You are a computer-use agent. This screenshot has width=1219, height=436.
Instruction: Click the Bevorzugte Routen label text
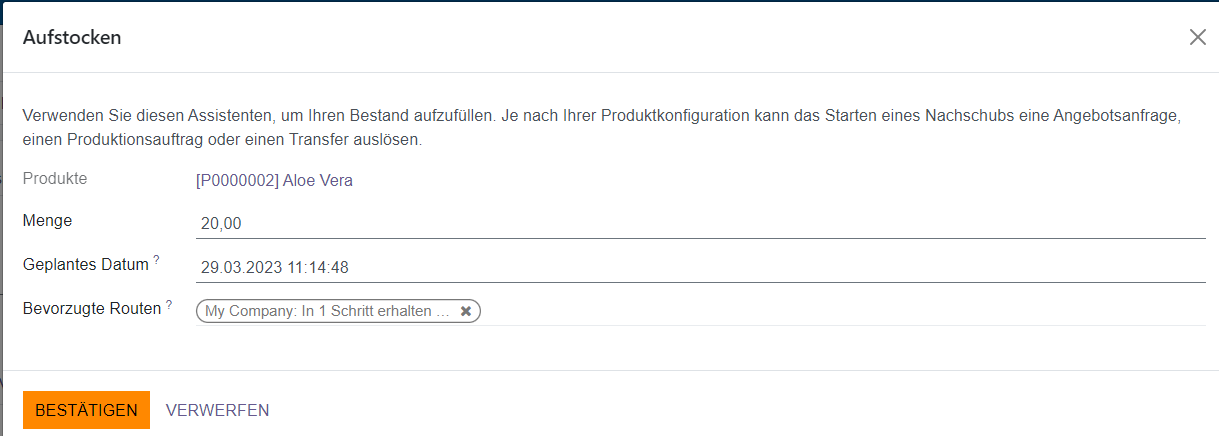click(x=91, y=309)
